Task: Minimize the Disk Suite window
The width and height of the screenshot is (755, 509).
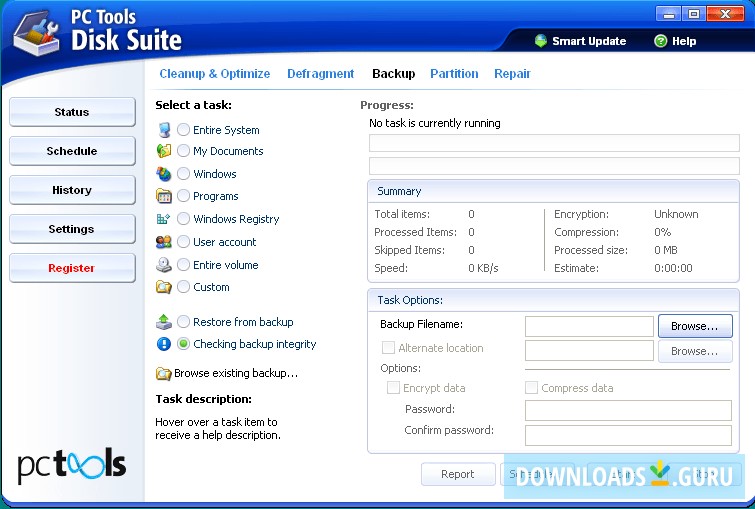Action: coord(668,14)
